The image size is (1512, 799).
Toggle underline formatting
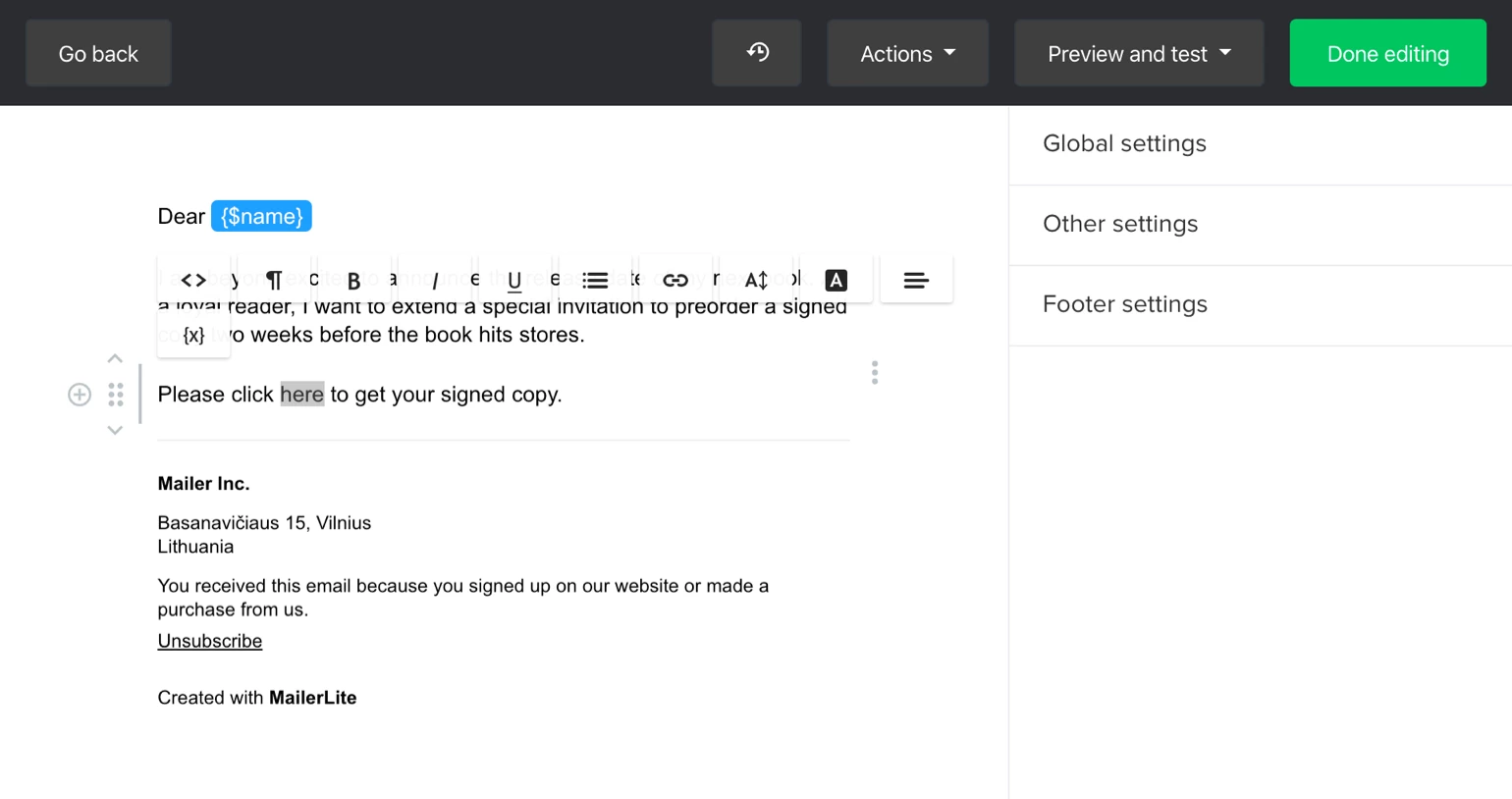[x=514, y=281]
